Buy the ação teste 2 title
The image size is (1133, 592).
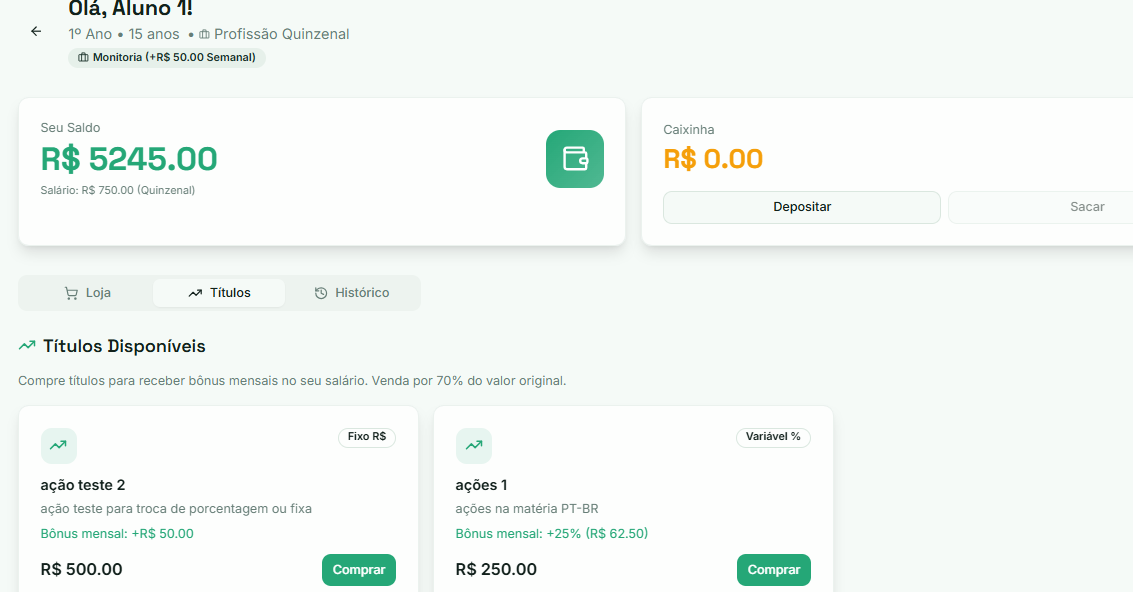click(359, 570)
